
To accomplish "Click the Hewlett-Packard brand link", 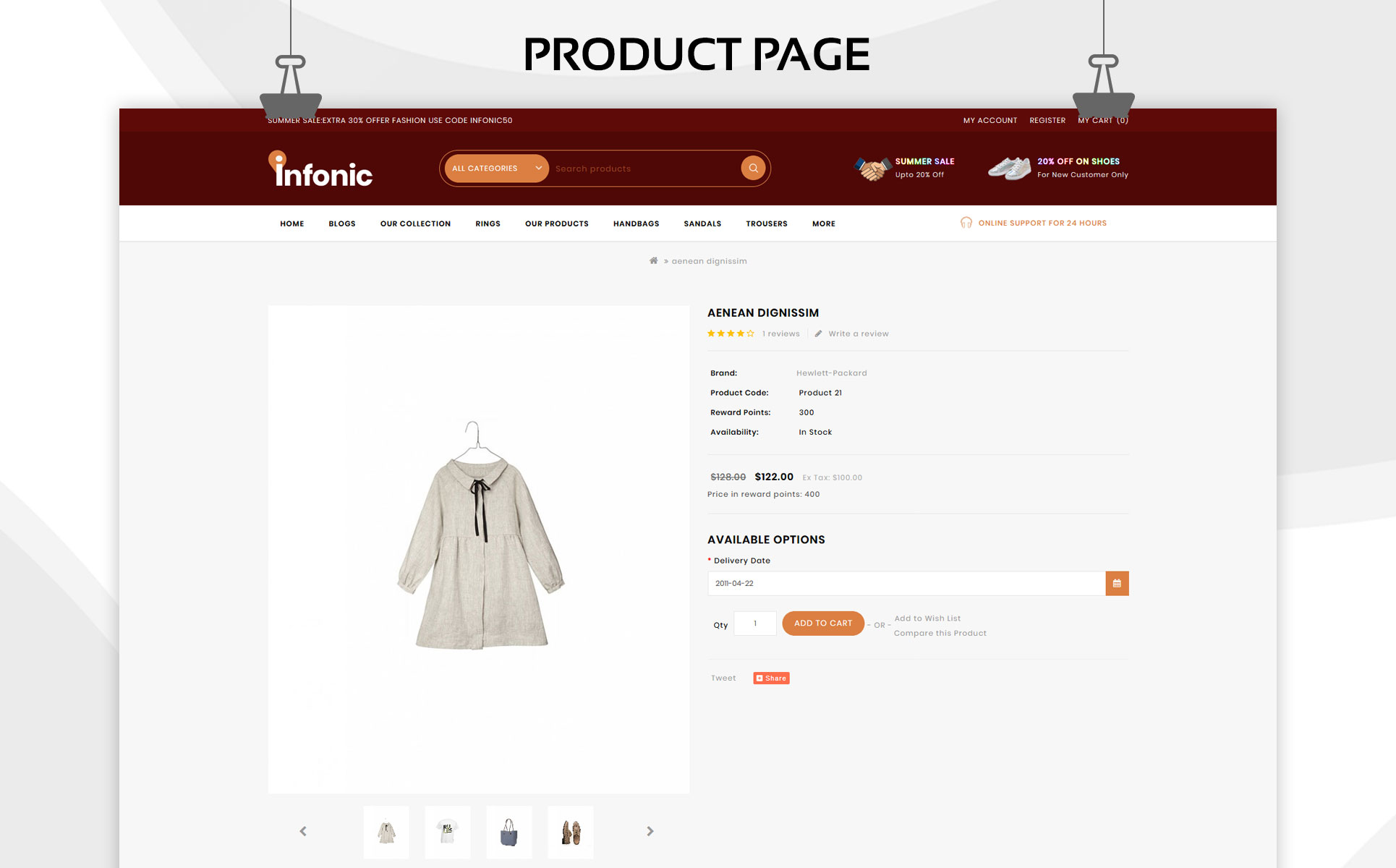I will point(832,373).
